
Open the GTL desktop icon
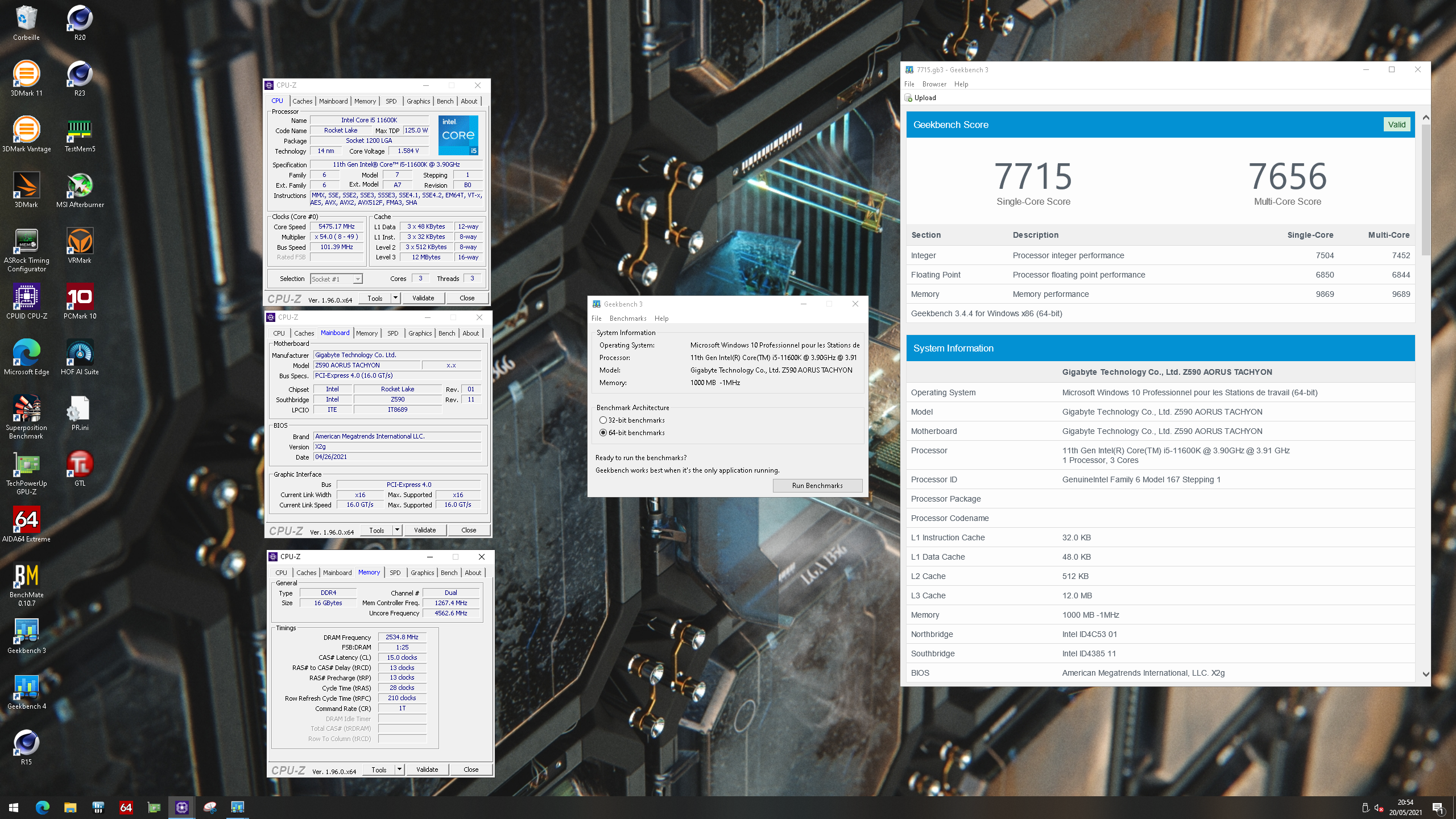point(80,469)
